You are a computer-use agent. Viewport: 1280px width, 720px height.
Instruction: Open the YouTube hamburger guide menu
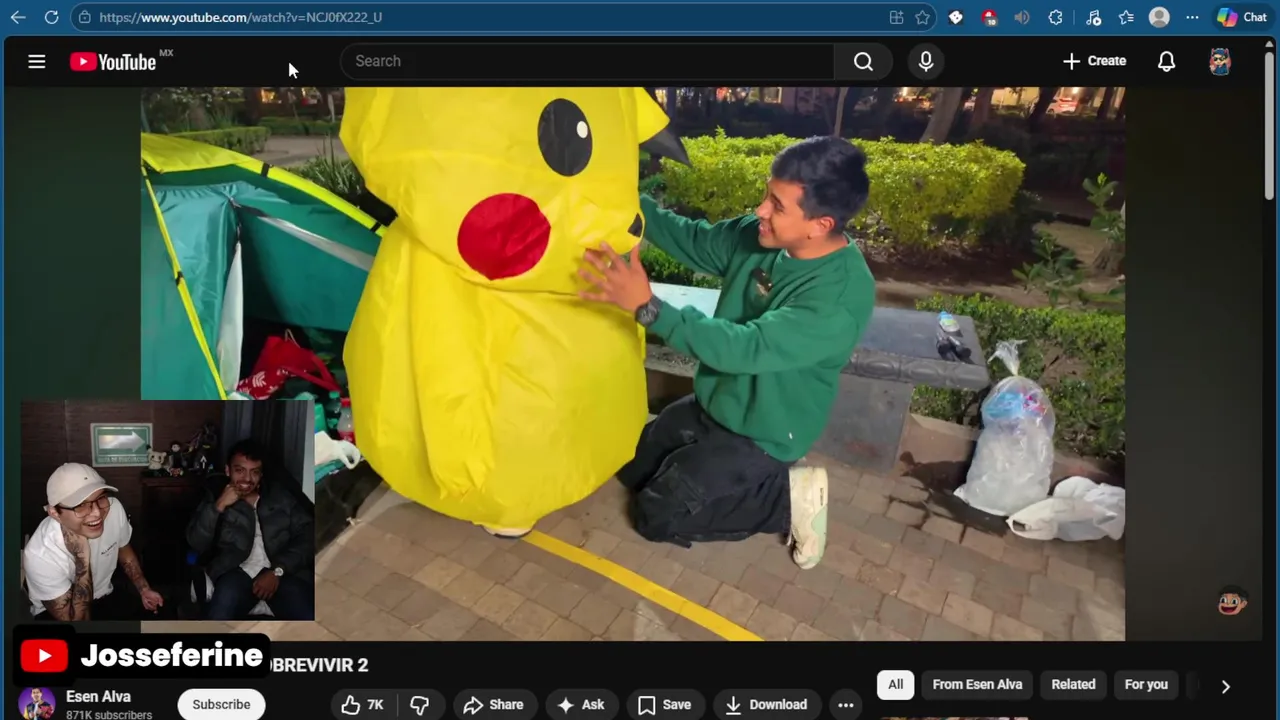(37, 61)
